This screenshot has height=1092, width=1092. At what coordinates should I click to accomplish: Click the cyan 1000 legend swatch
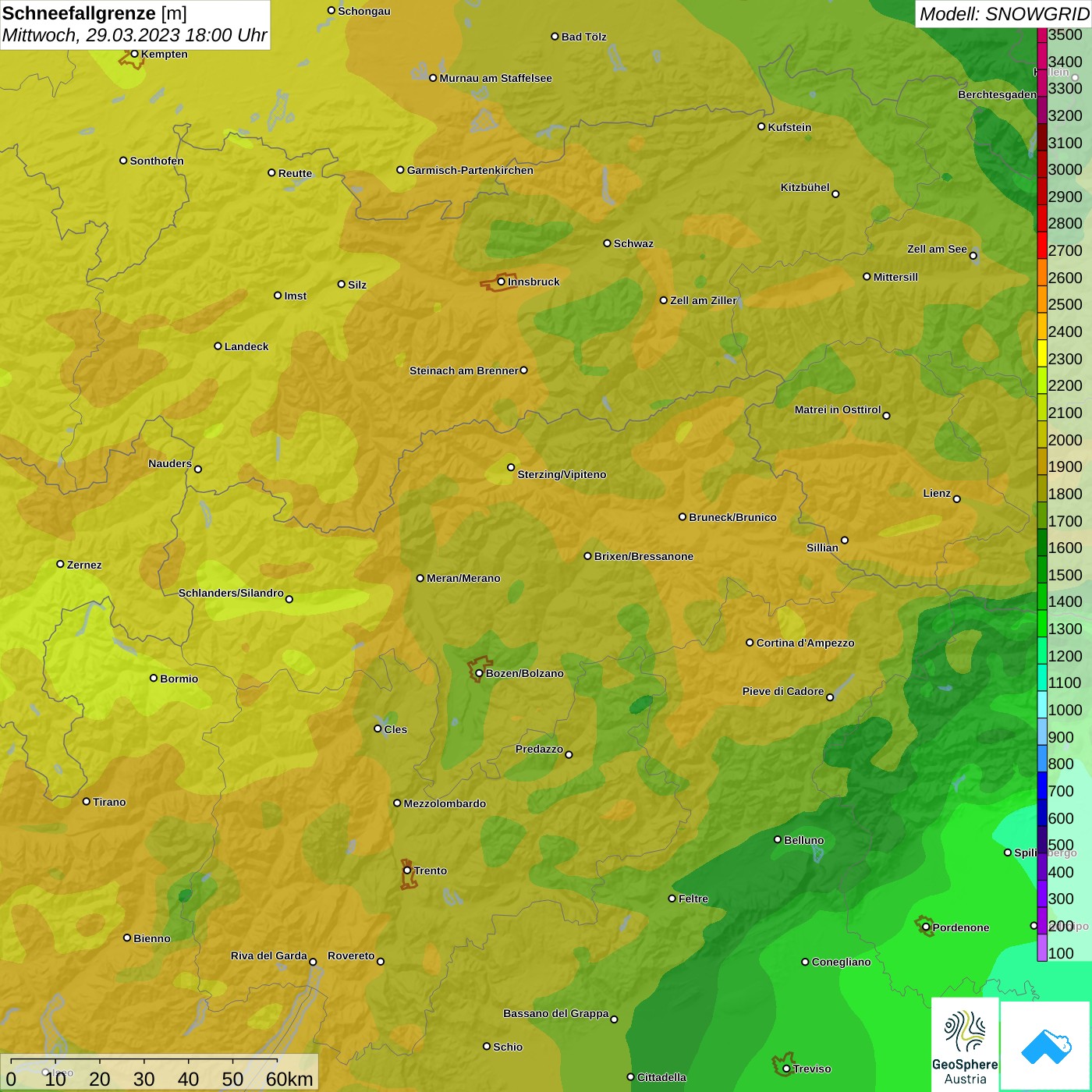pos(1042,704)
